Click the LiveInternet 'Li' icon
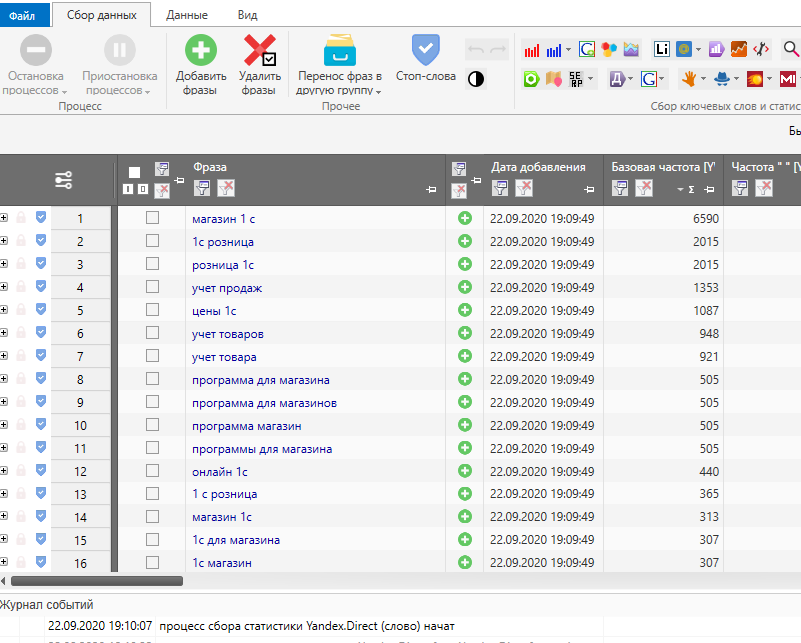This screenshot has width=801, height=643. pos(662,49)
